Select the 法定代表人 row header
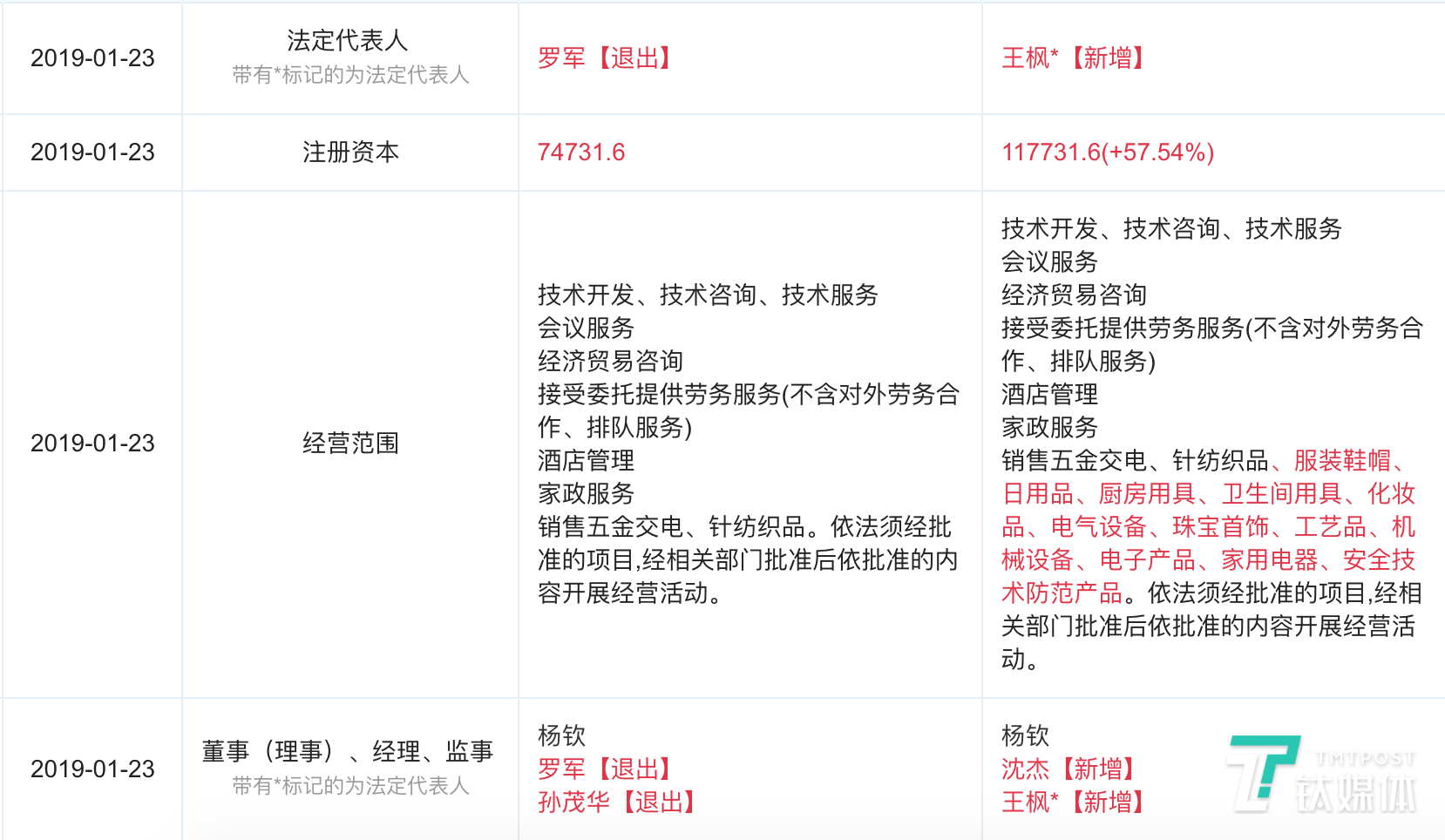The height and width of the screenshot is (840, 1445). coord(351,40)
